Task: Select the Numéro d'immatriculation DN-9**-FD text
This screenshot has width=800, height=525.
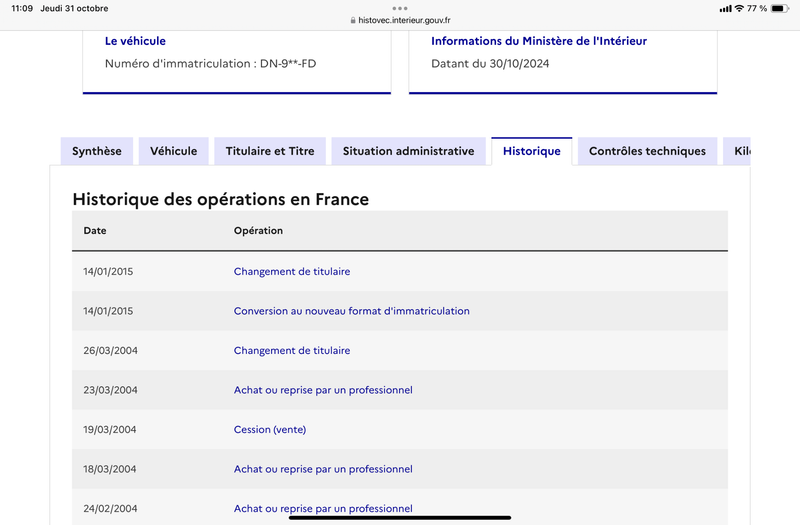Action: click(211, 64)
